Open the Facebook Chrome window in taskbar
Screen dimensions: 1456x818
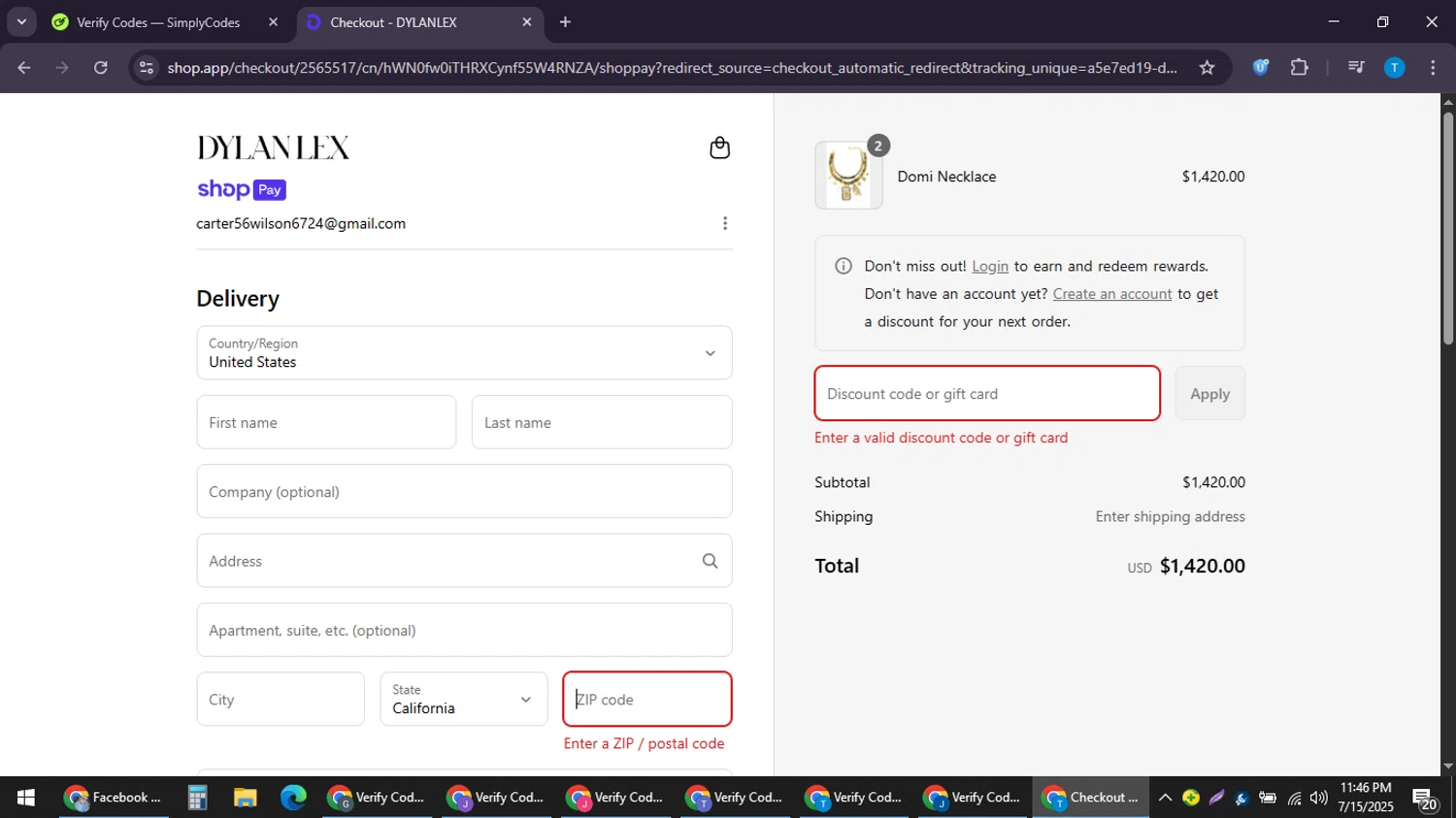point(113,798)
